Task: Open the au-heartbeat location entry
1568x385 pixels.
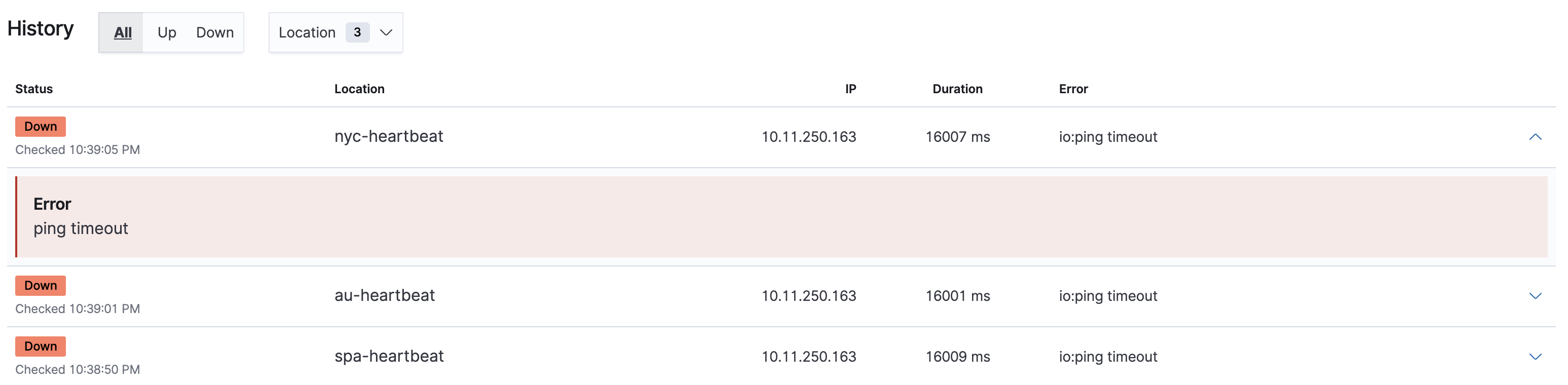Action: [x=385, y=296]
